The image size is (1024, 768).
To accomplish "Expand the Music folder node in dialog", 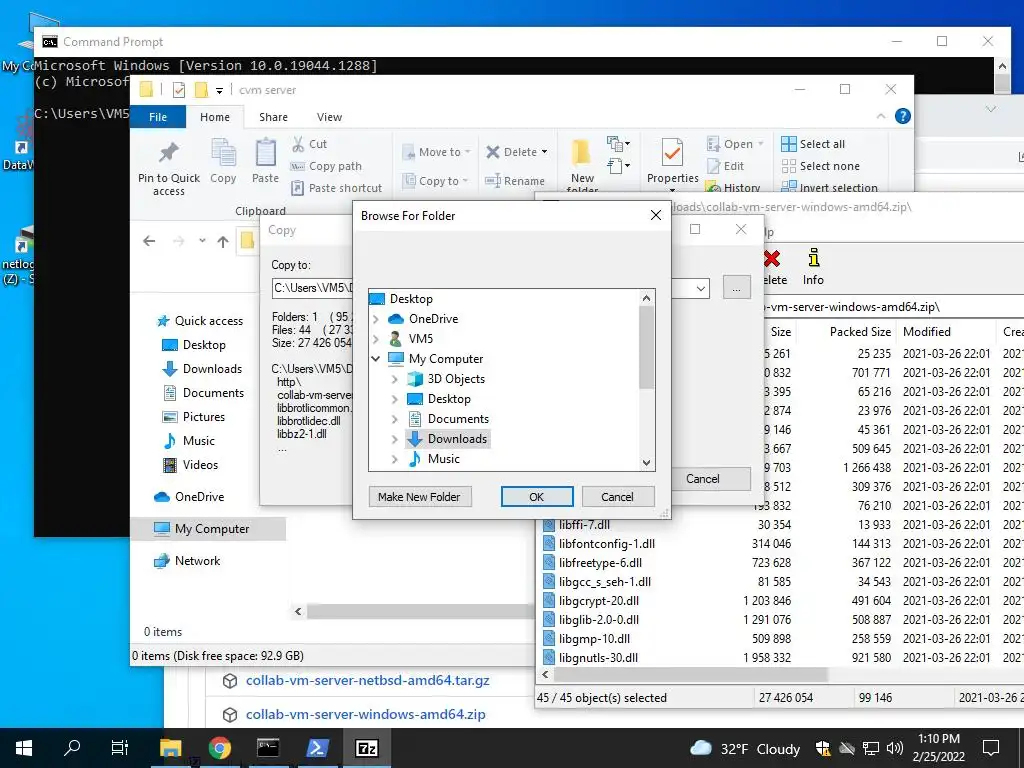I will coord(394,459).
